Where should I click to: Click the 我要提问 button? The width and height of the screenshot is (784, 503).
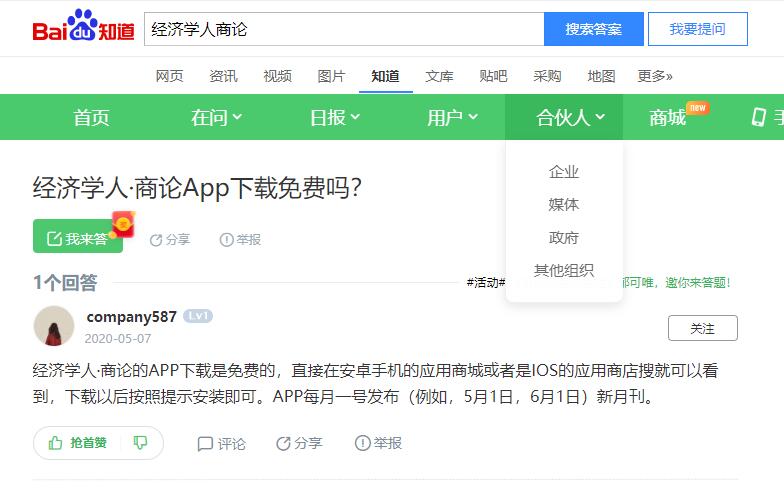coord(697,29)
